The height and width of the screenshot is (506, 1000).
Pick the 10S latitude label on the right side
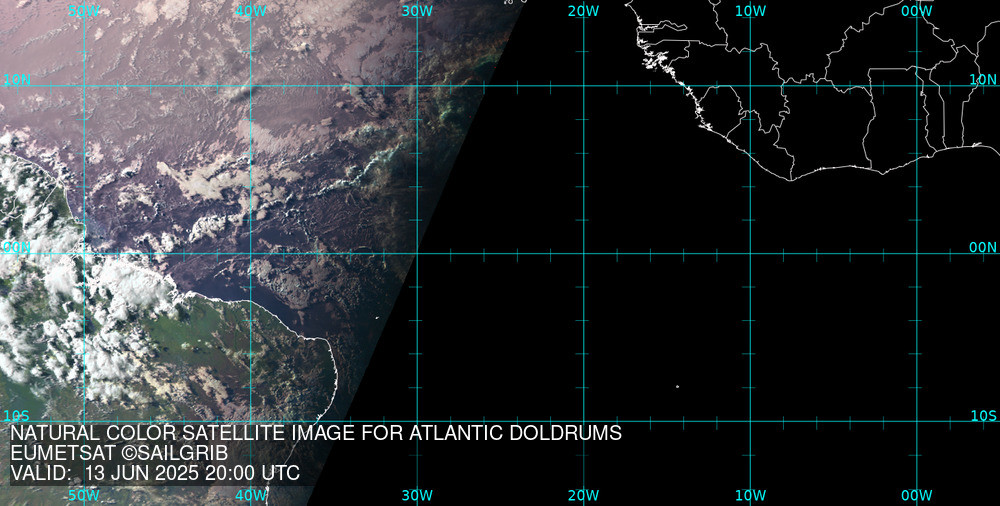point(983,416)
